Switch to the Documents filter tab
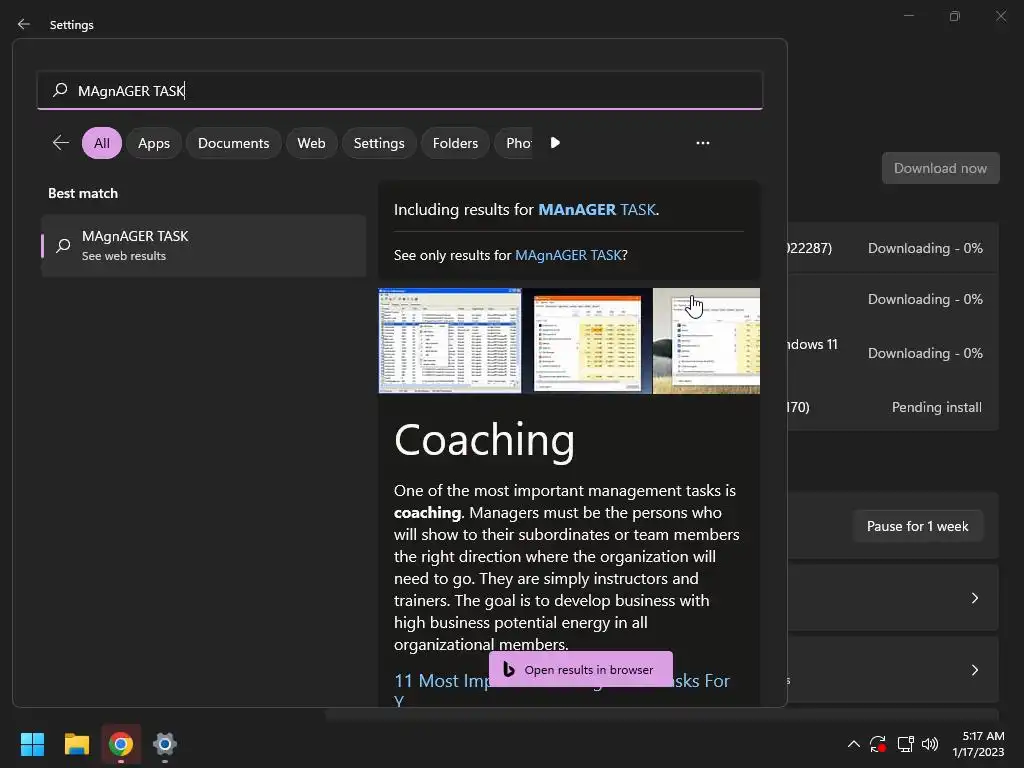Screen dimensions: 1024x768 (233, 143)
